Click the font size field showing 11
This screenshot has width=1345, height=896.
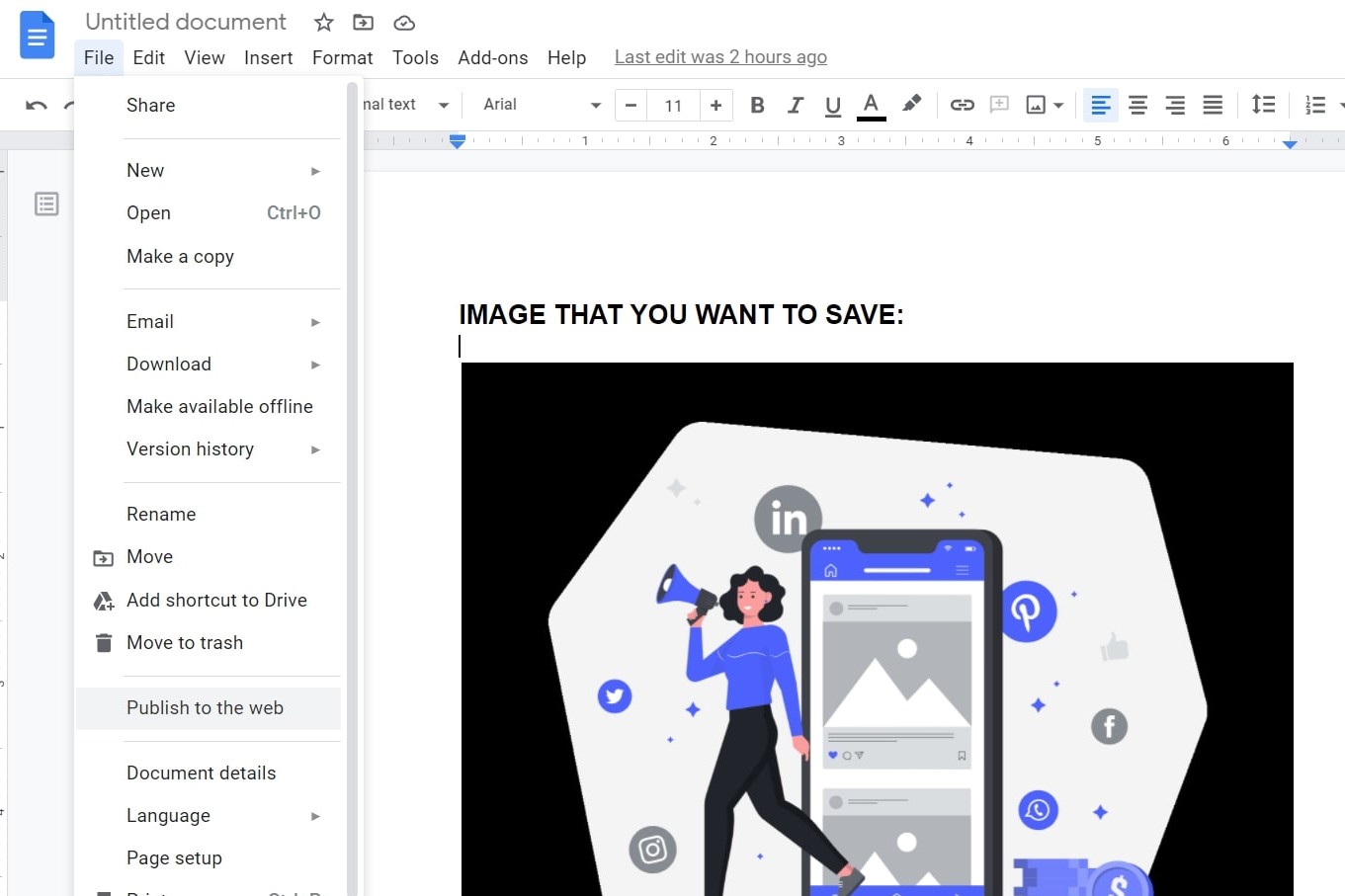click(673, 105)
